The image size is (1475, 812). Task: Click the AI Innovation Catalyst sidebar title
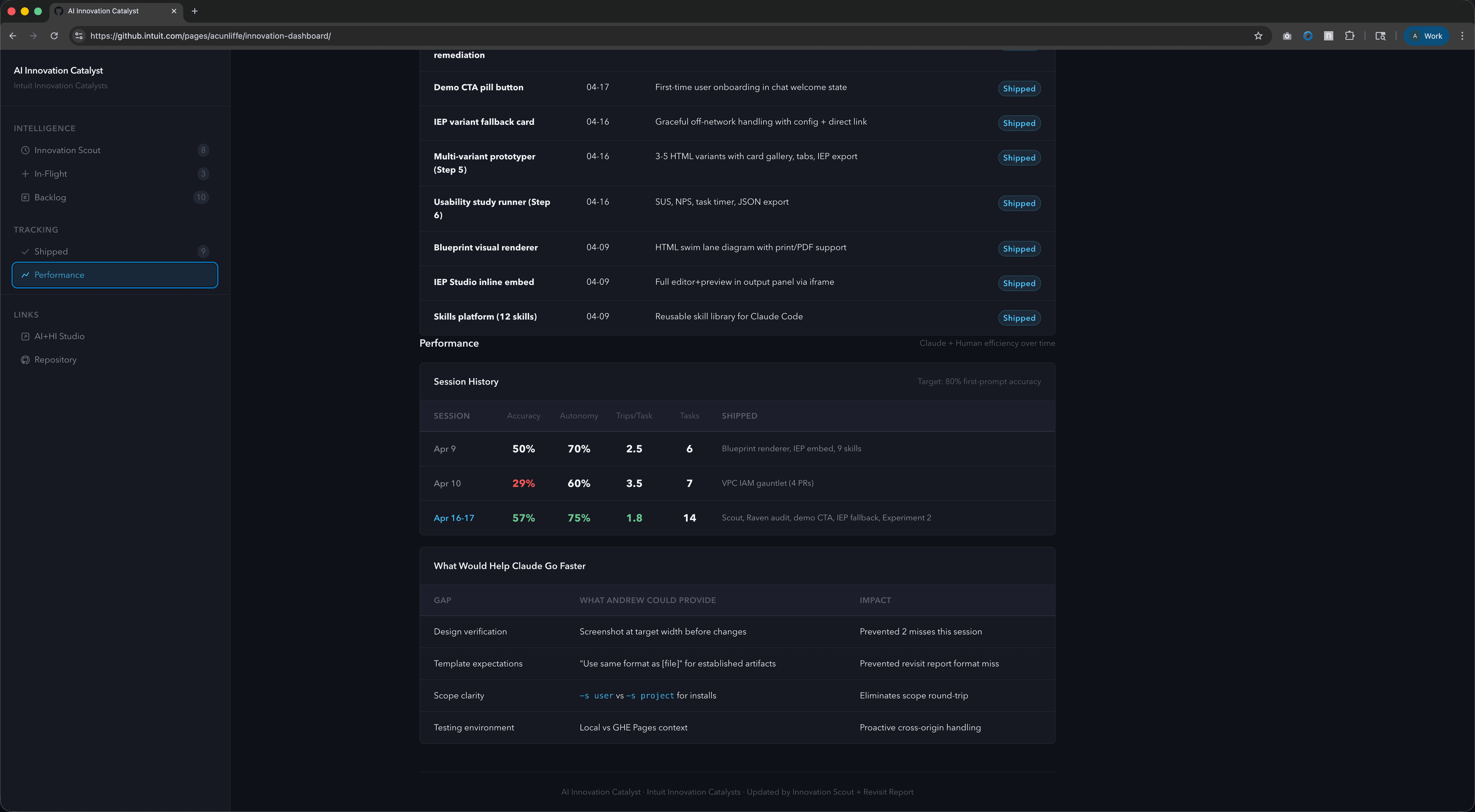[58, 70]
